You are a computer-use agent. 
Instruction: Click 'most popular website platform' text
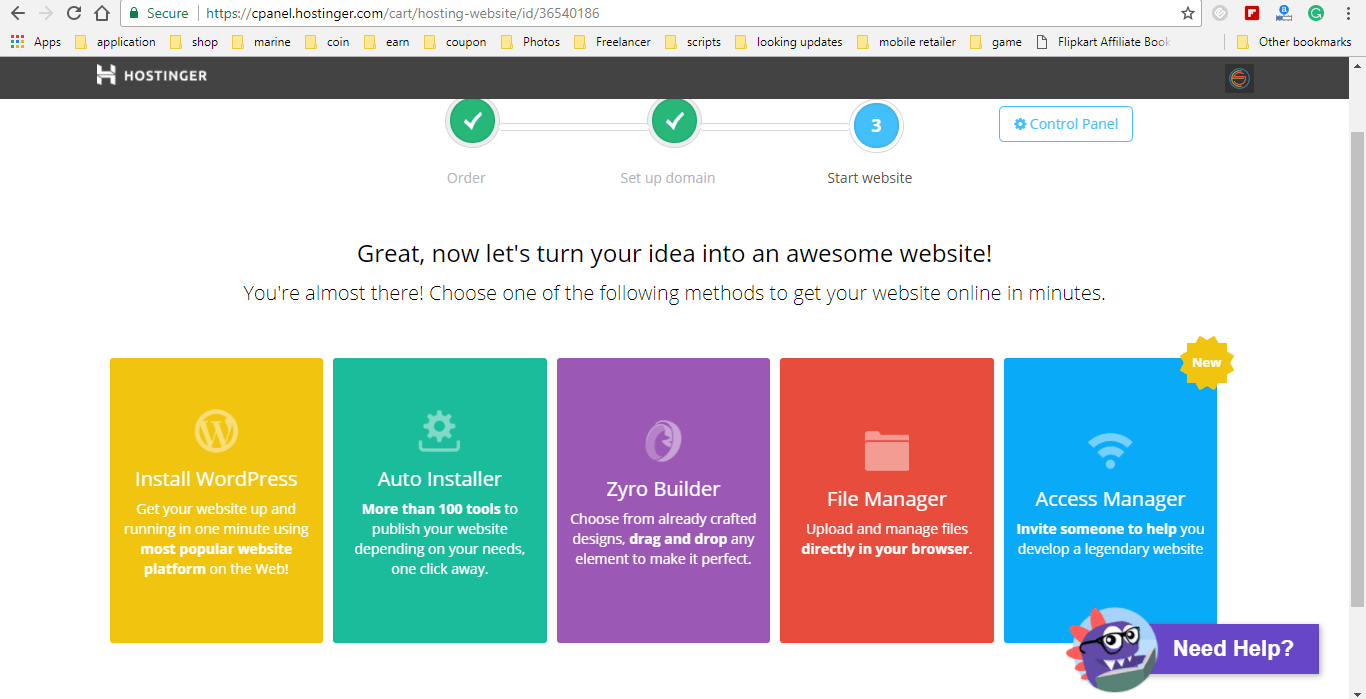(x=217, y=559)
